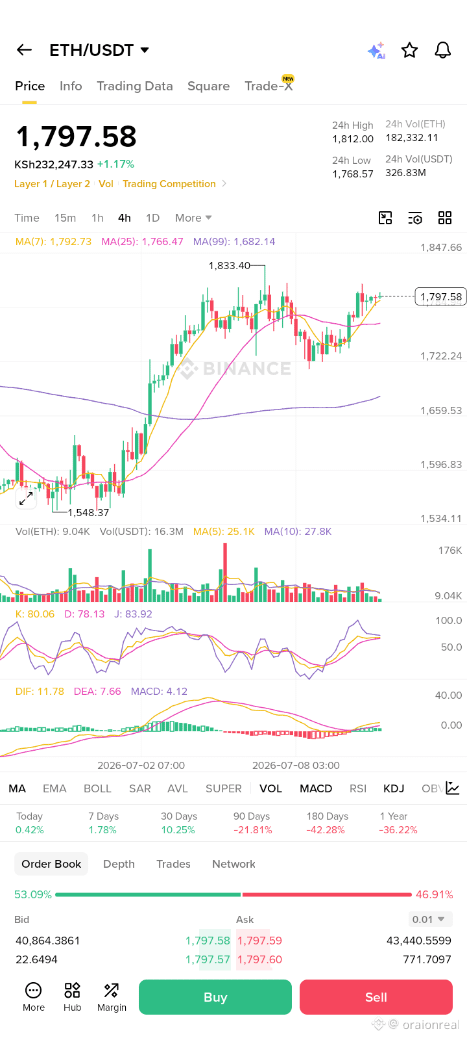Open the chart grid layout icon
Image resolution: width=467 pixels, height=1040 pixels.
tap(445, 218)
